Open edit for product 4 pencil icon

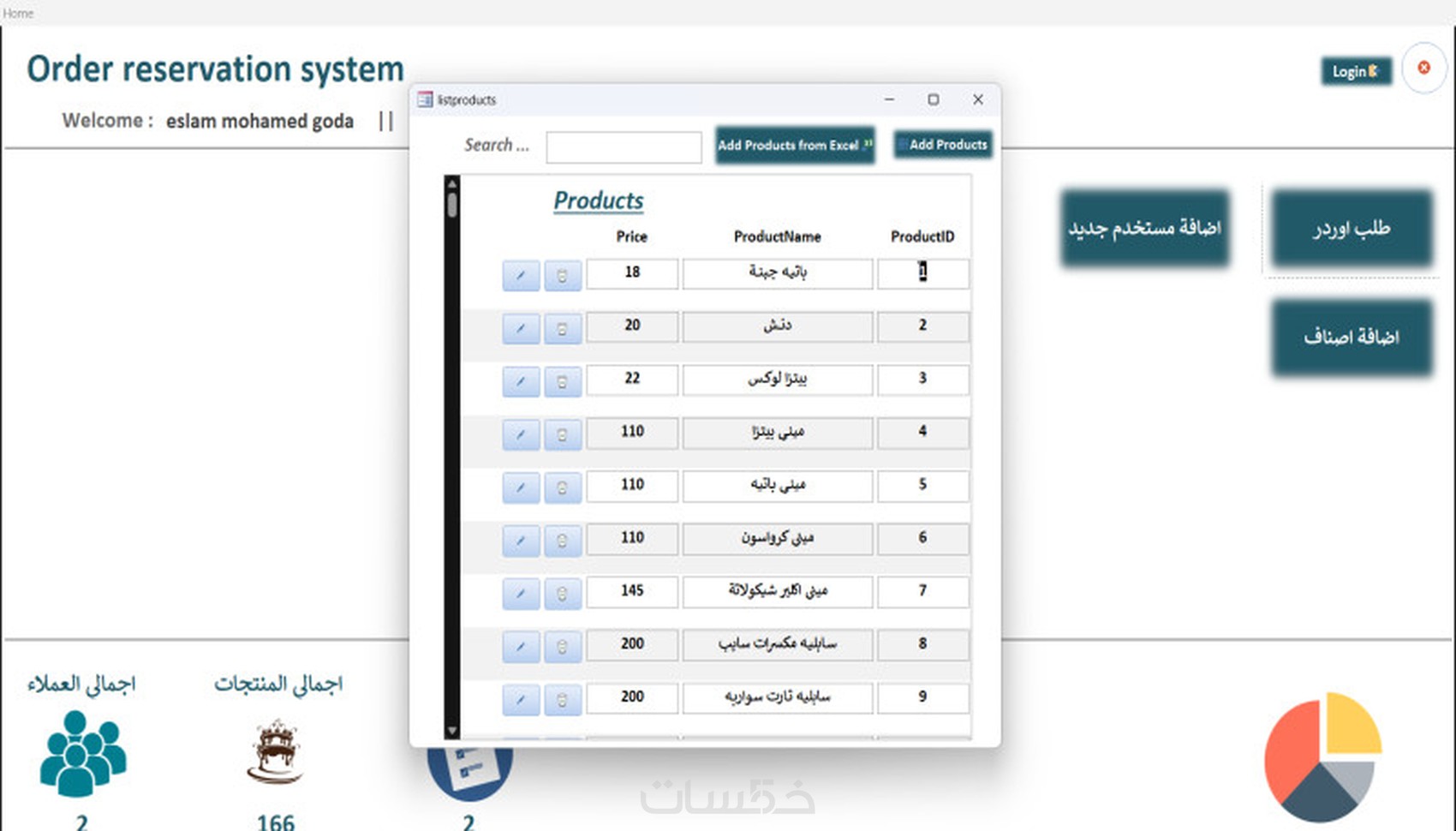pos(521,434)
